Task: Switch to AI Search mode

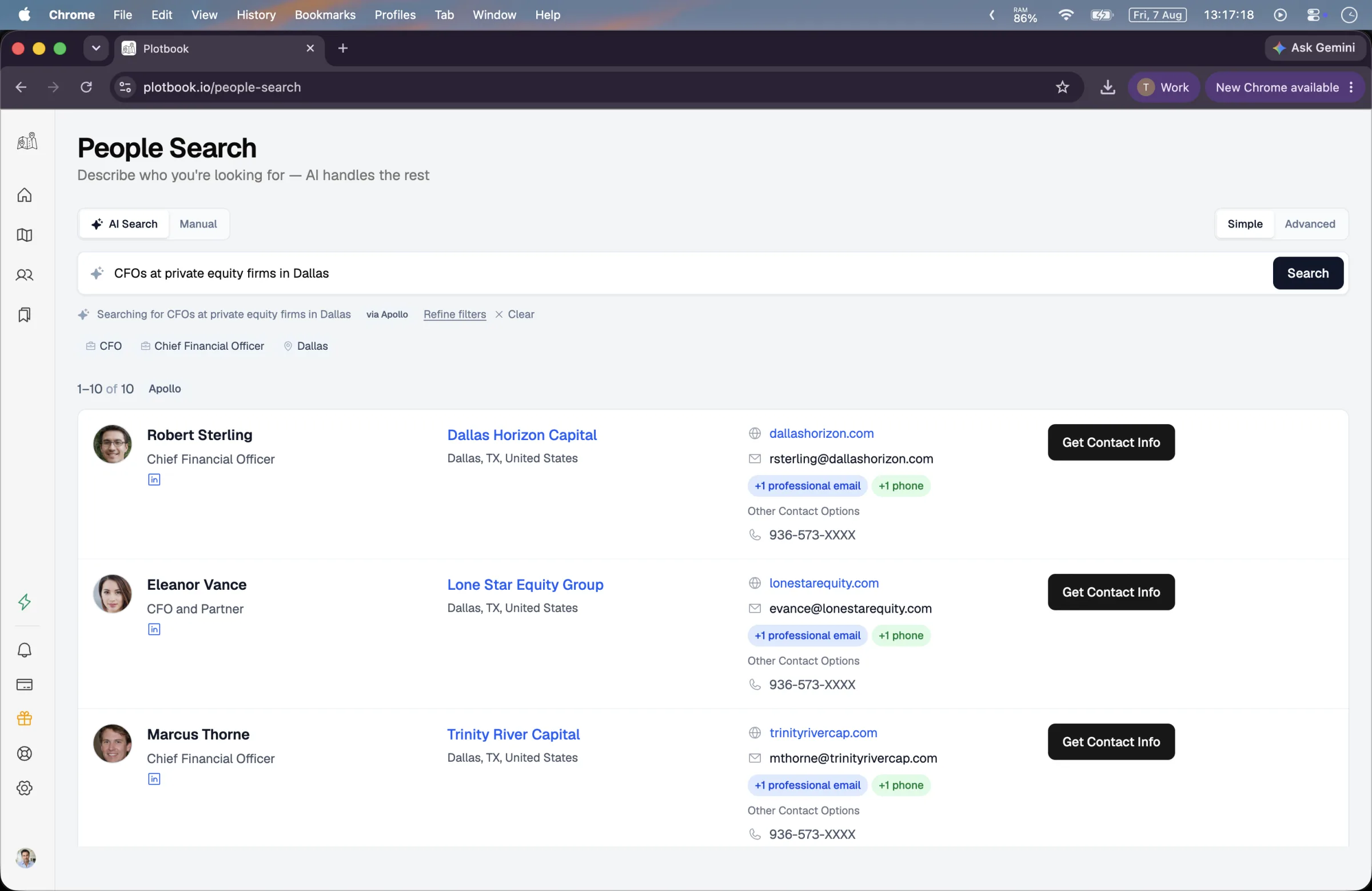Action: click(x=125, y=223)
